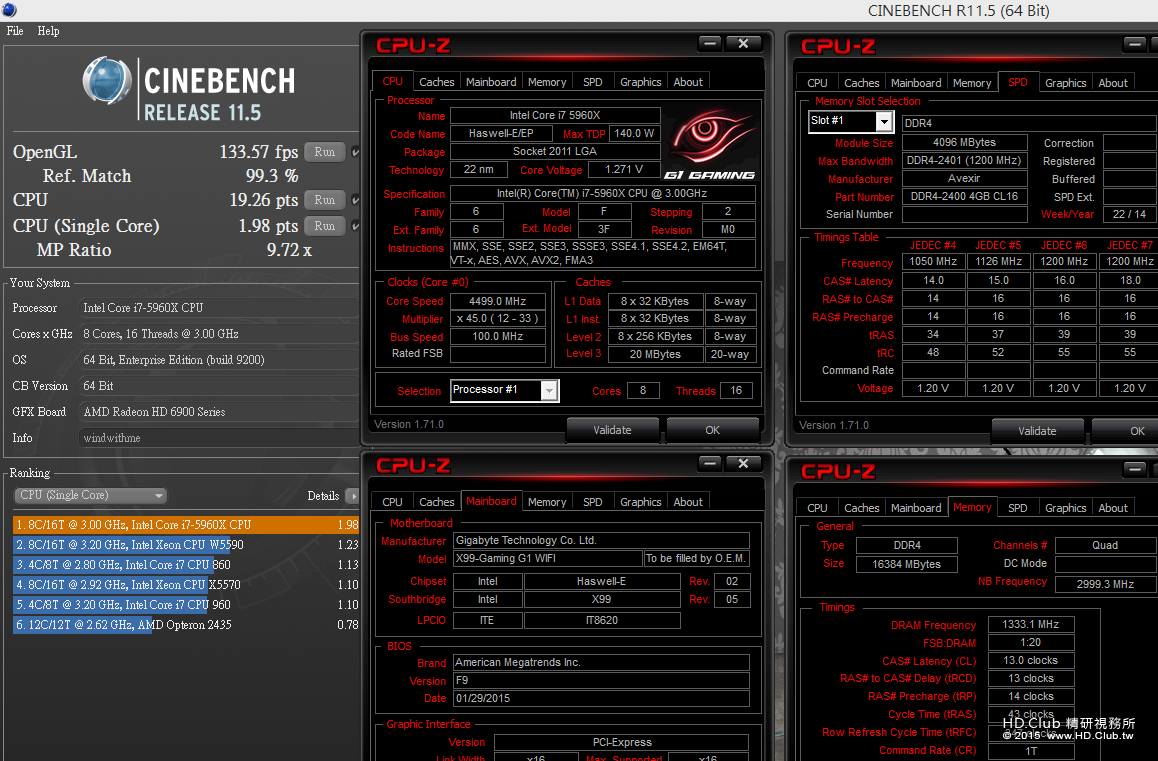Open About tab in top-left CPU-Z window
Image resolution: width=1158 pixels, height=761 pixels.
pos(688,82)
